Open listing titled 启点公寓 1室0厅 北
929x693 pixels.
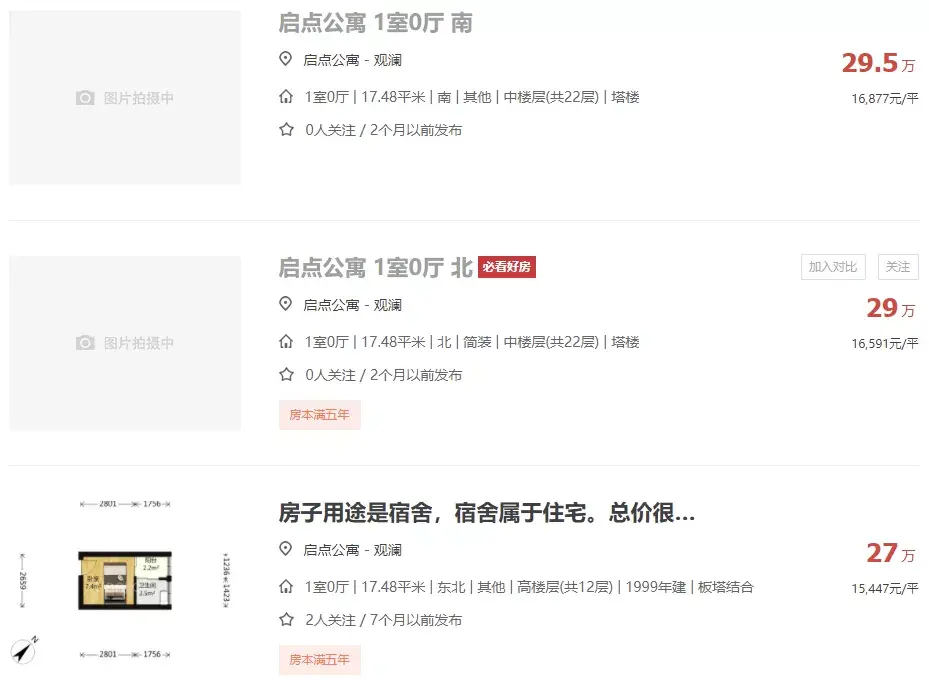pyautogui.click(x=375, y=268)
